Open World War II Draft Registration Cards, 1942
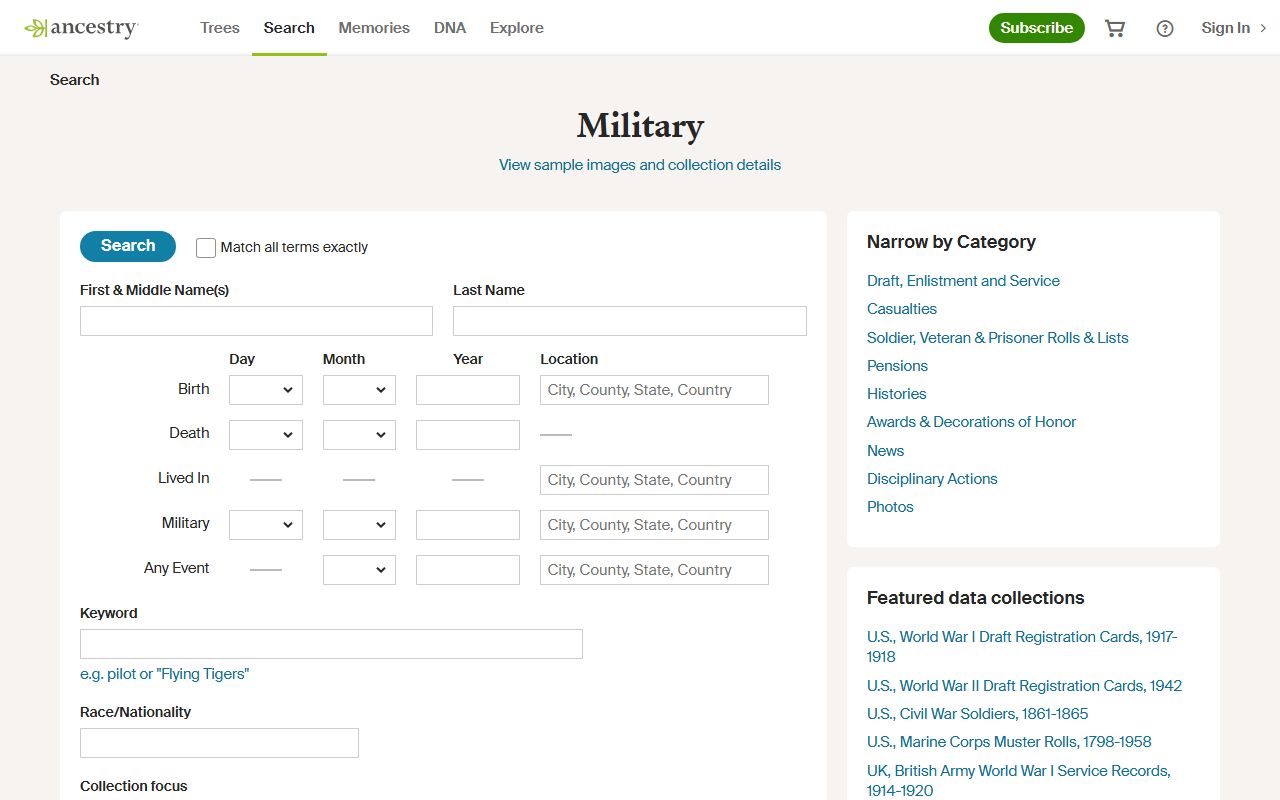Image resolution: width=1280 pixels, height=800 pixels. click(x=1024, y=686)
